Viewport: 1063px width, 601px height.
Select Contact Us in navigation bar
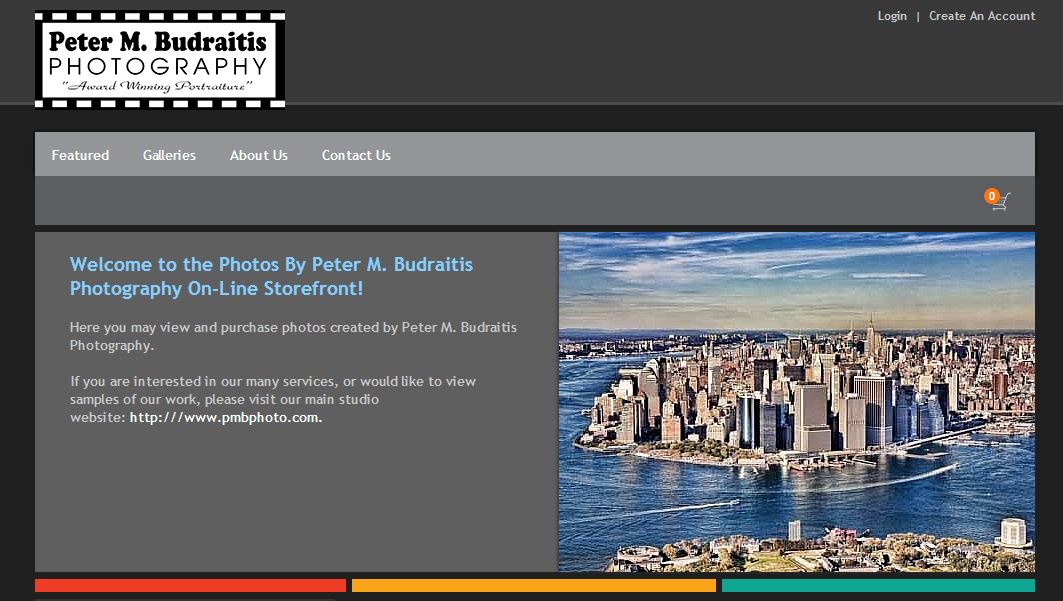(x=356, y=155)
